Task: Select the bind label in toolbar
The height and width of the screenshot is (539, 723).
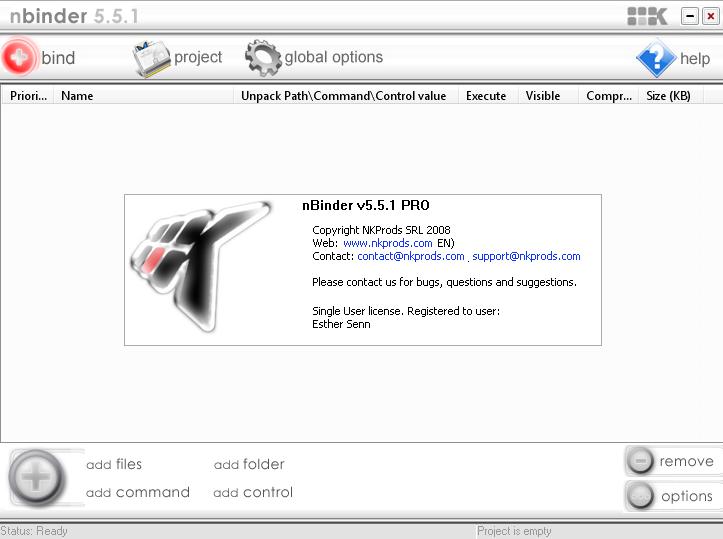Action: pyautogui.click(x=58, y=58)
